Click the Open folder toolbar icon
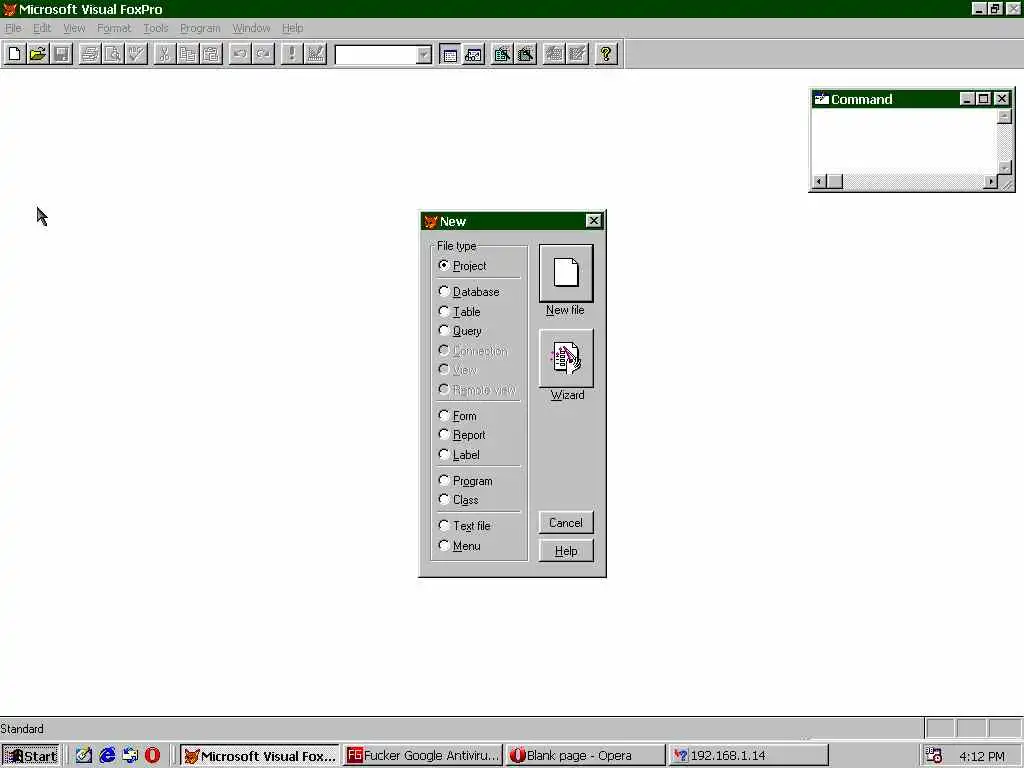 [x=38, y=54]
